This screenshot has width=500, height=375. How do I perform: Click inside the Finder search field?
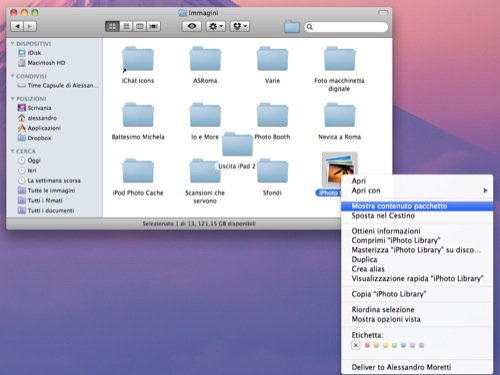pos(346,27)
